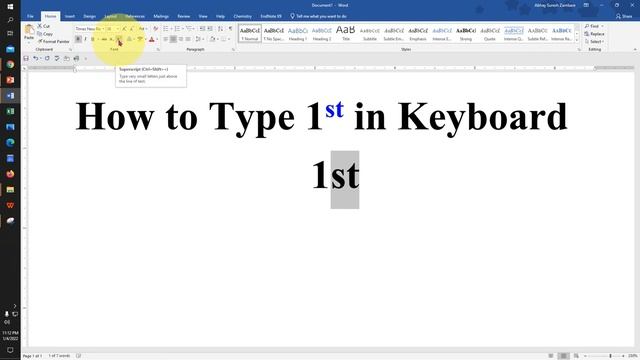Open Microsoft Edge from taskbar
640x360 pixels.
pos(10,142)
